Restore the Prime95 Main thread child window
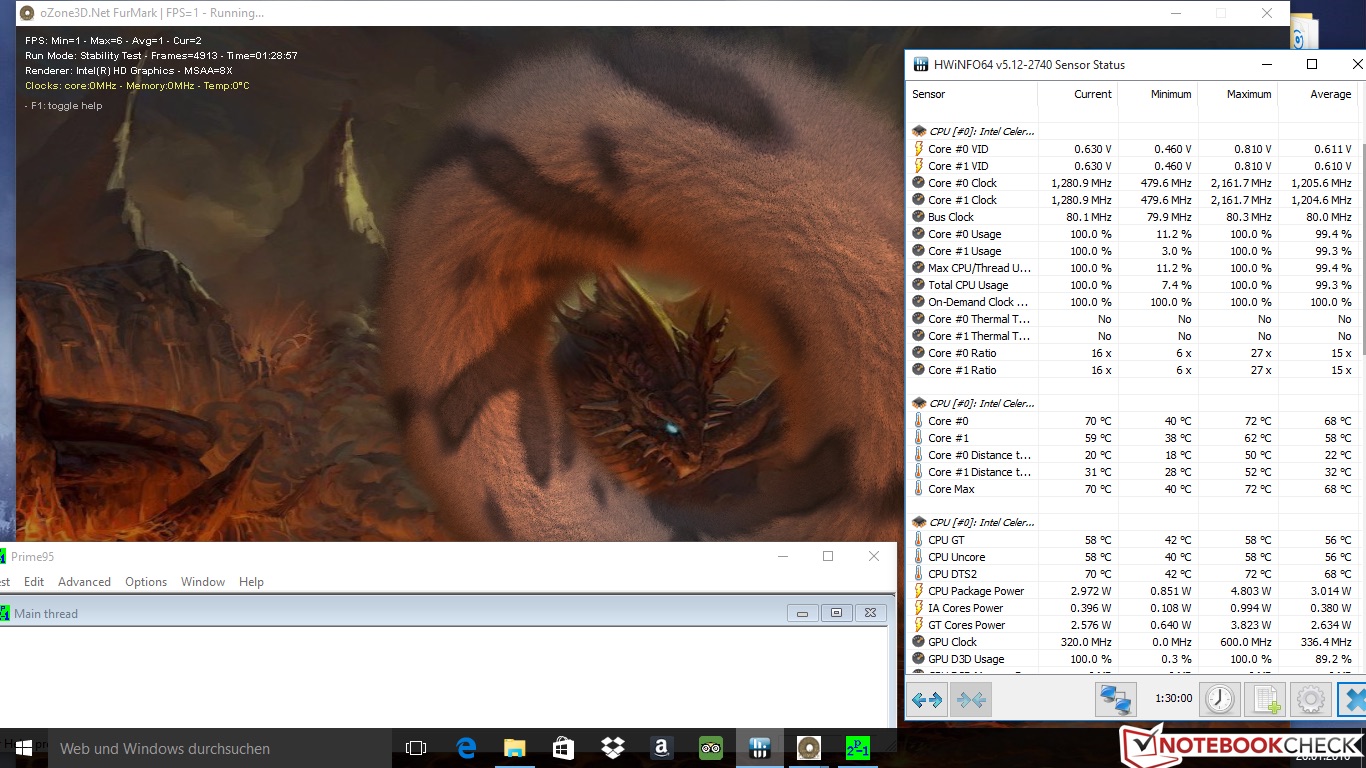 click(x=836, y=613)
